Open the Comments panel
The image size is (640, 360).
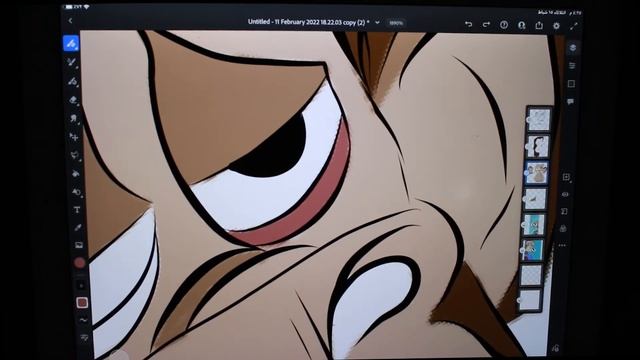coord(571,102)
